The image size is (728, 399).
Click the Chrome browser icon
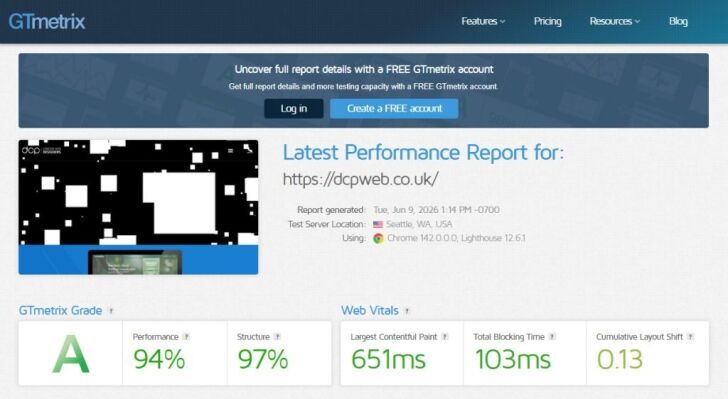(378, 238)
